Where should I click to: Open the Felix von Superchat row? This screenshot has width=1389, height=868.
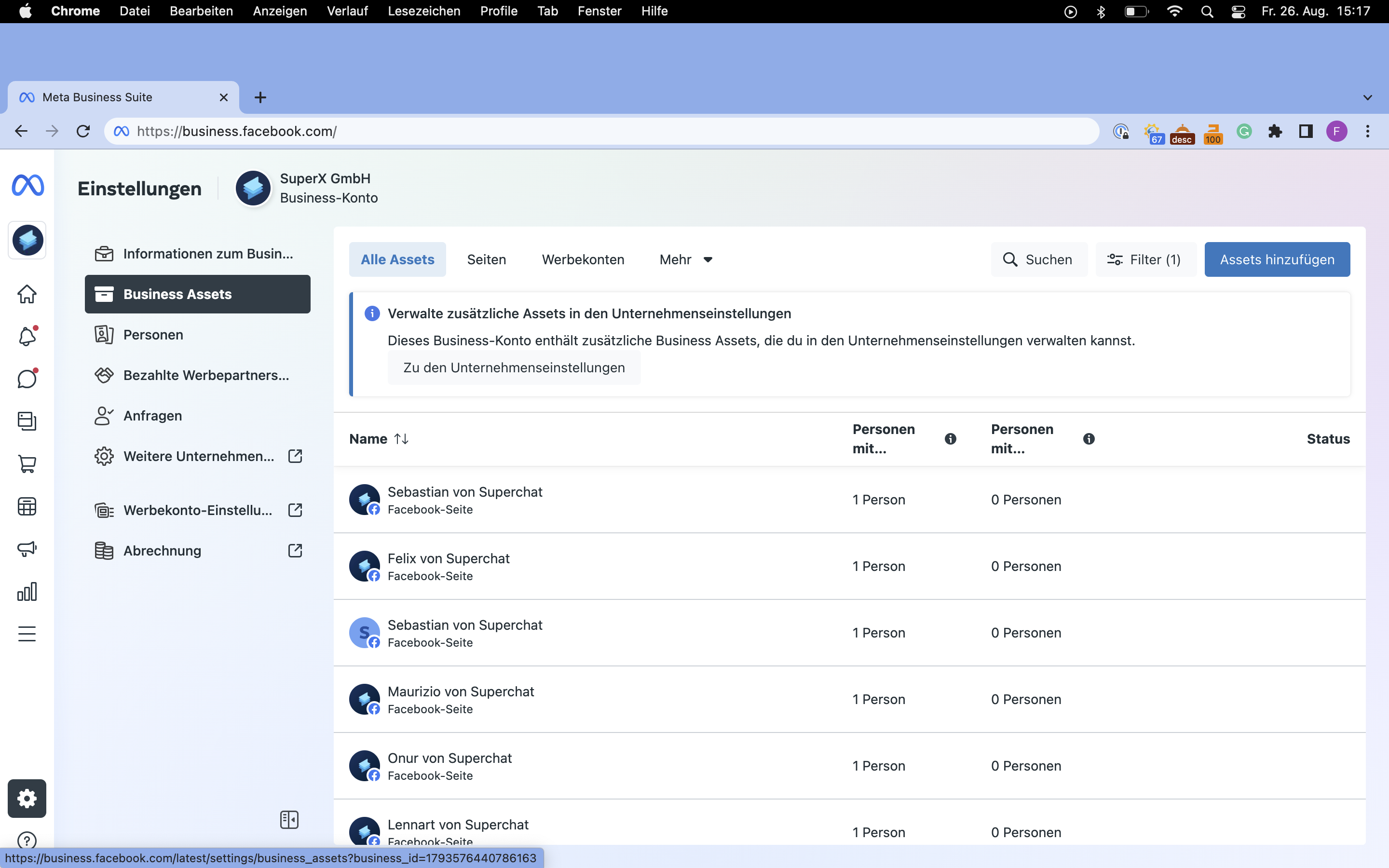coord(849,566)
